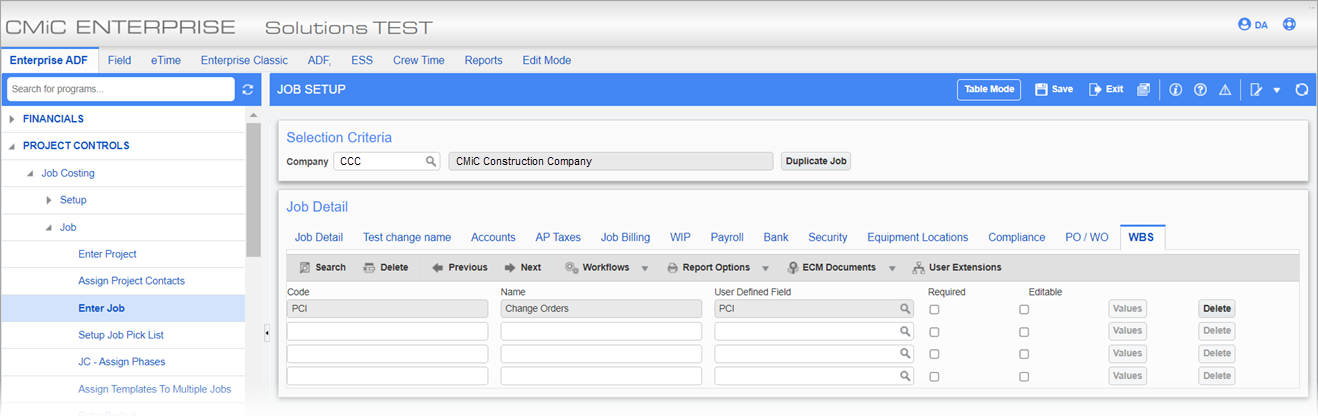Click Delete button for PCI row
The height and width of the screenshot is (417, 1318).
pyautogui.click(x=1217, y=309)
